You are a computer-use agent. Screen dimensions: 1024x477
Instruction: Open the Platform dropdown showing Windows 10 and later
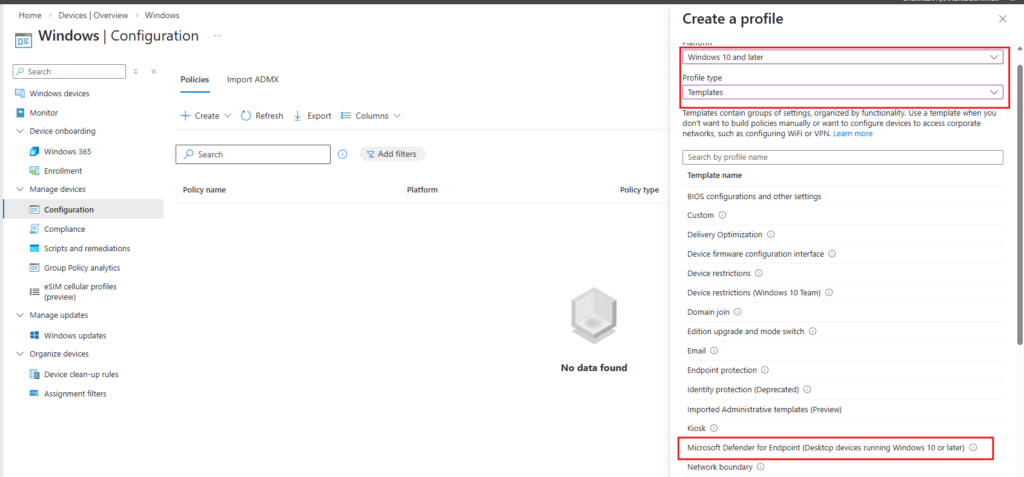pyautogui.click(x=842, y=58)
